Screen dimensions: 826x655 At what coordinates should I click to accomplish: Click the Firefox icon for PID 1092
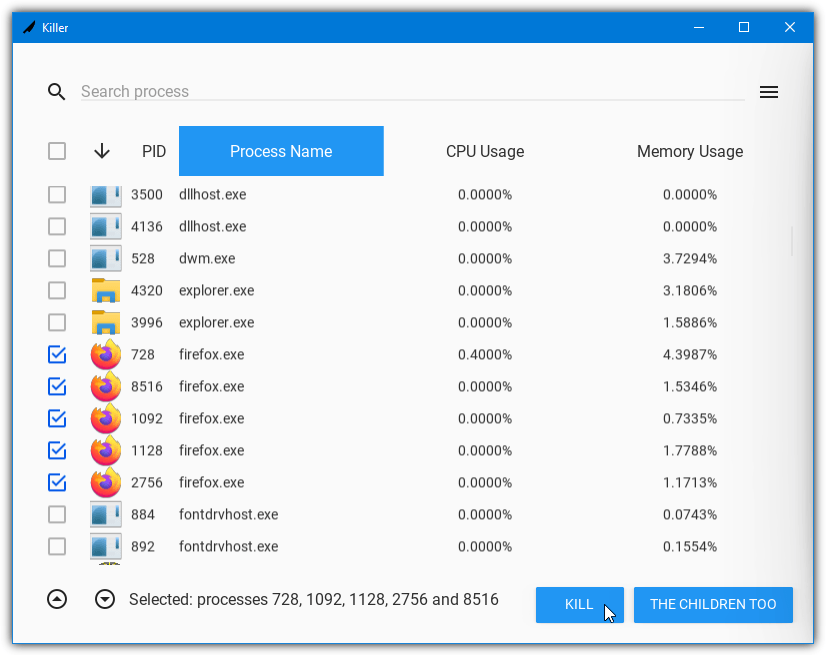[x=106, y=419]
